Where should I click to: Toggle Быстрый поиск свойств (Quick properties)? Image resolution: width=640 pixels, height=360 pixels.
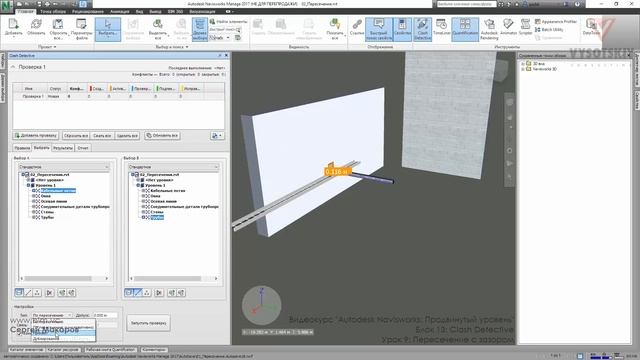tap(379, 29)
